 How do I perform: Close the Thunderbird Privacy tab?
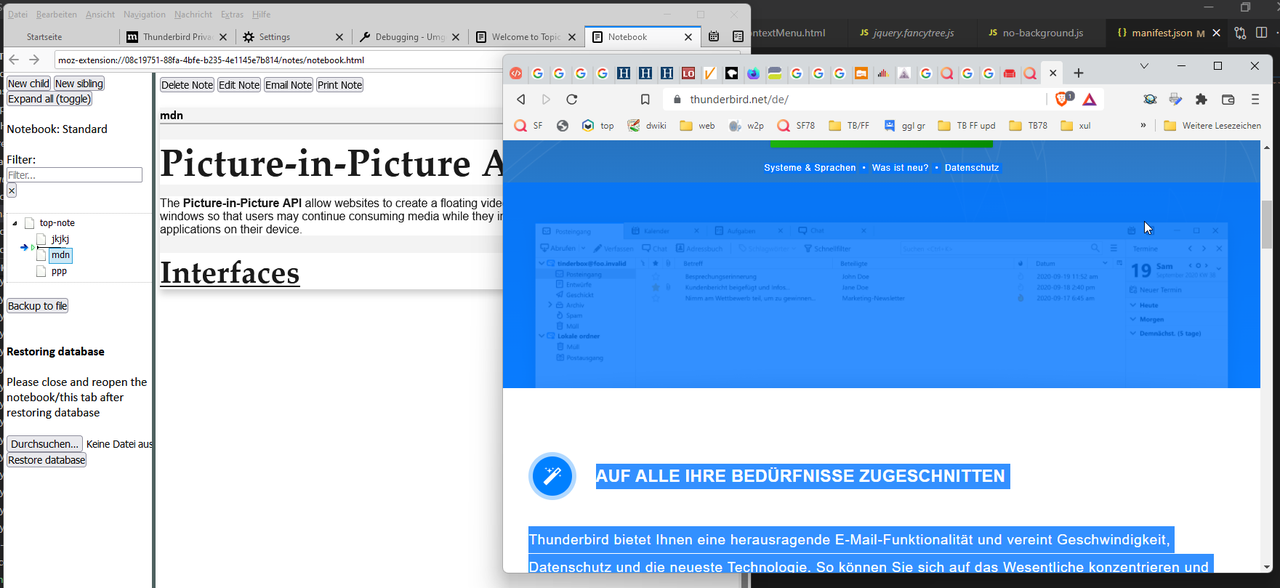(x=223, y=37)
